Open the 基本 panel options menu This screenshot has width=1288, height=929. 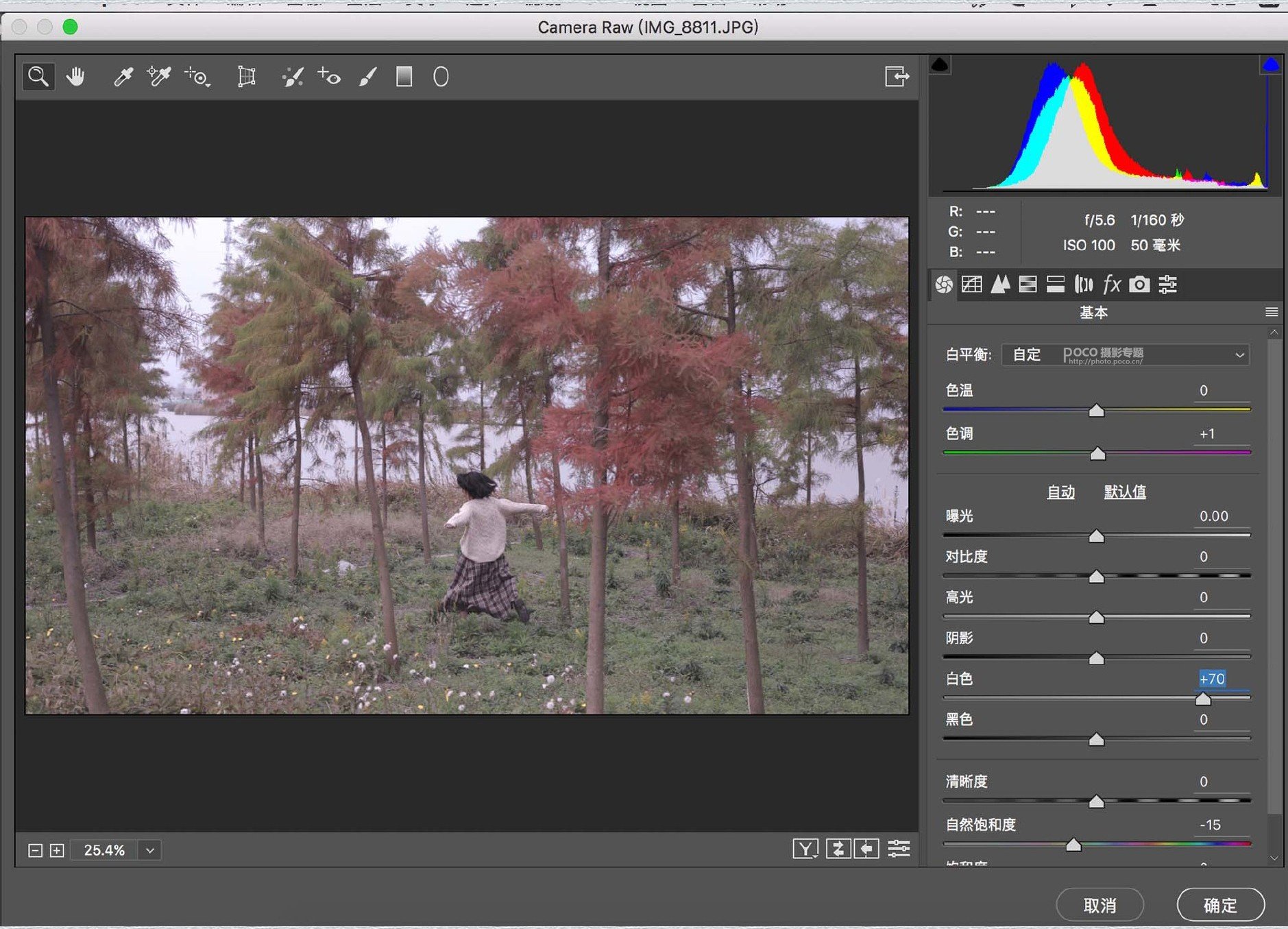(1271, 313)
